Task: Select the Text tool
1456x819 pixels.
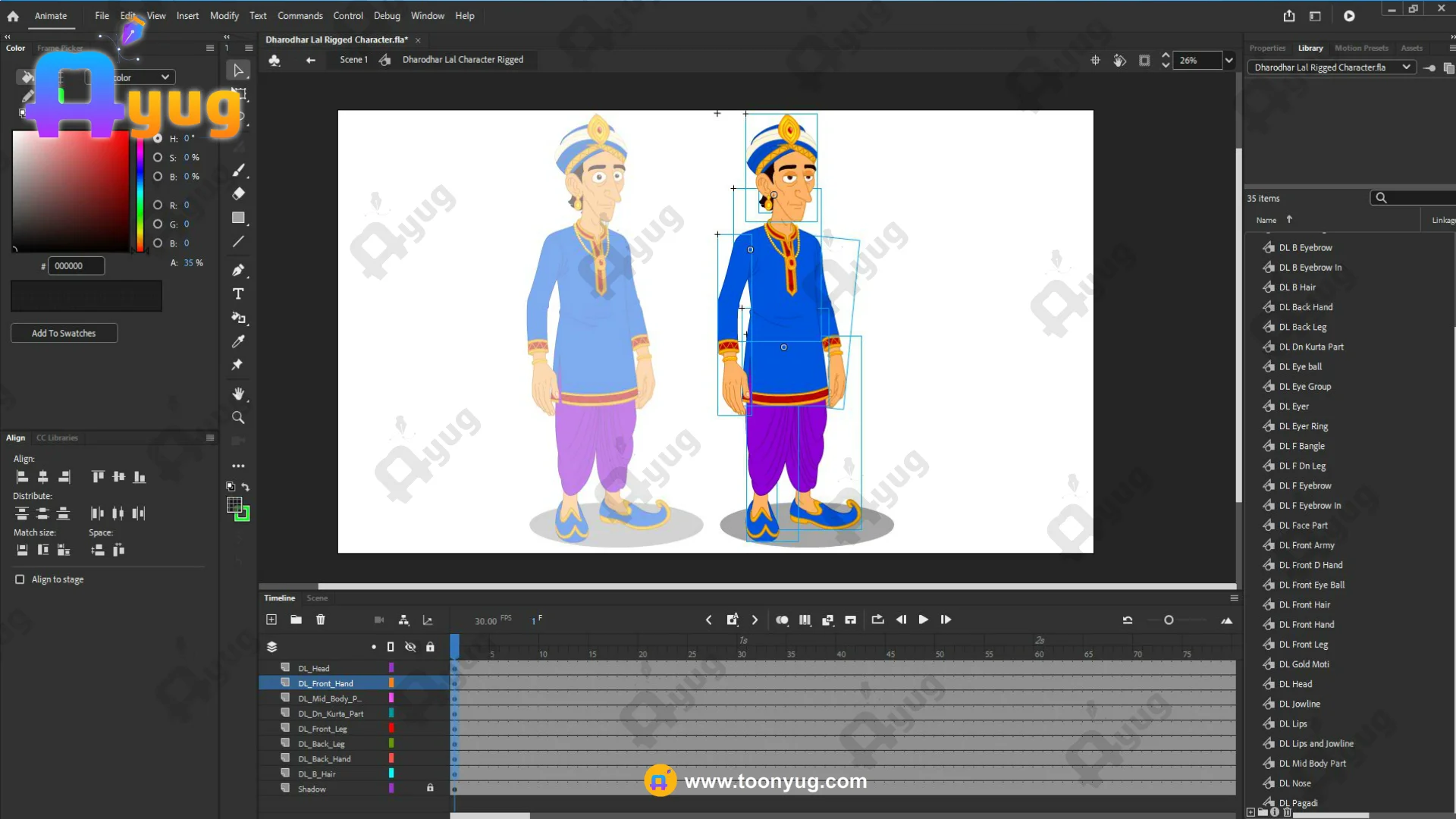Action: [x=238, y=294]
